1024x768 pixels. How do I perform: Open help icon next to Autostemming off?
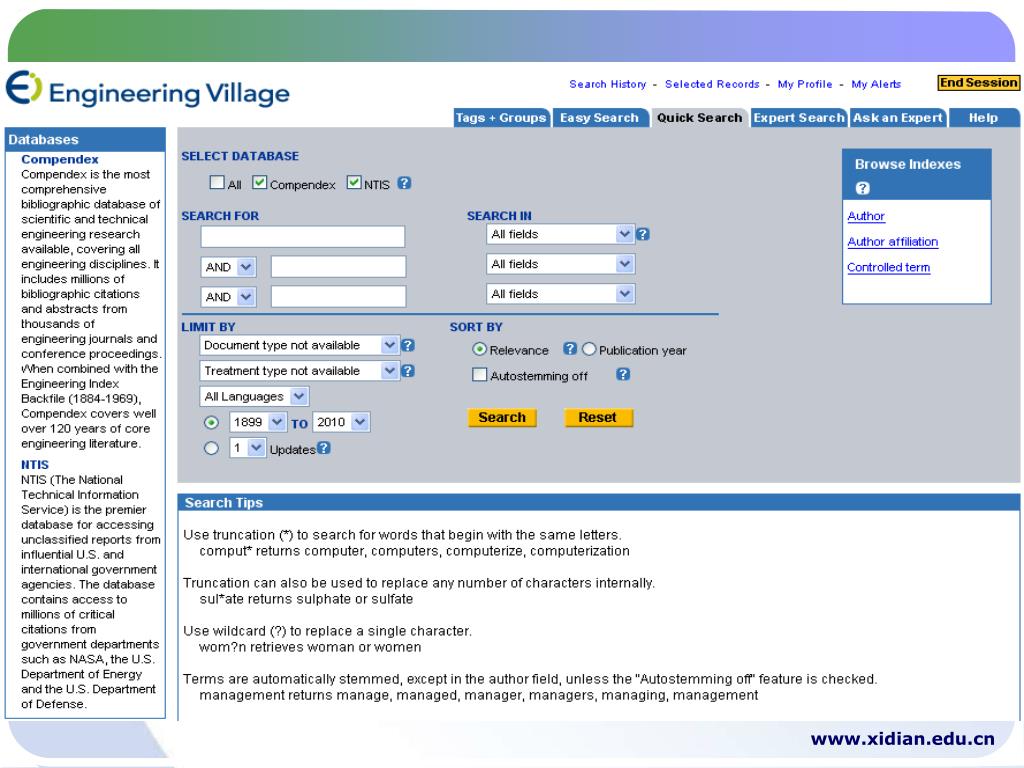(x=623, y=374)
